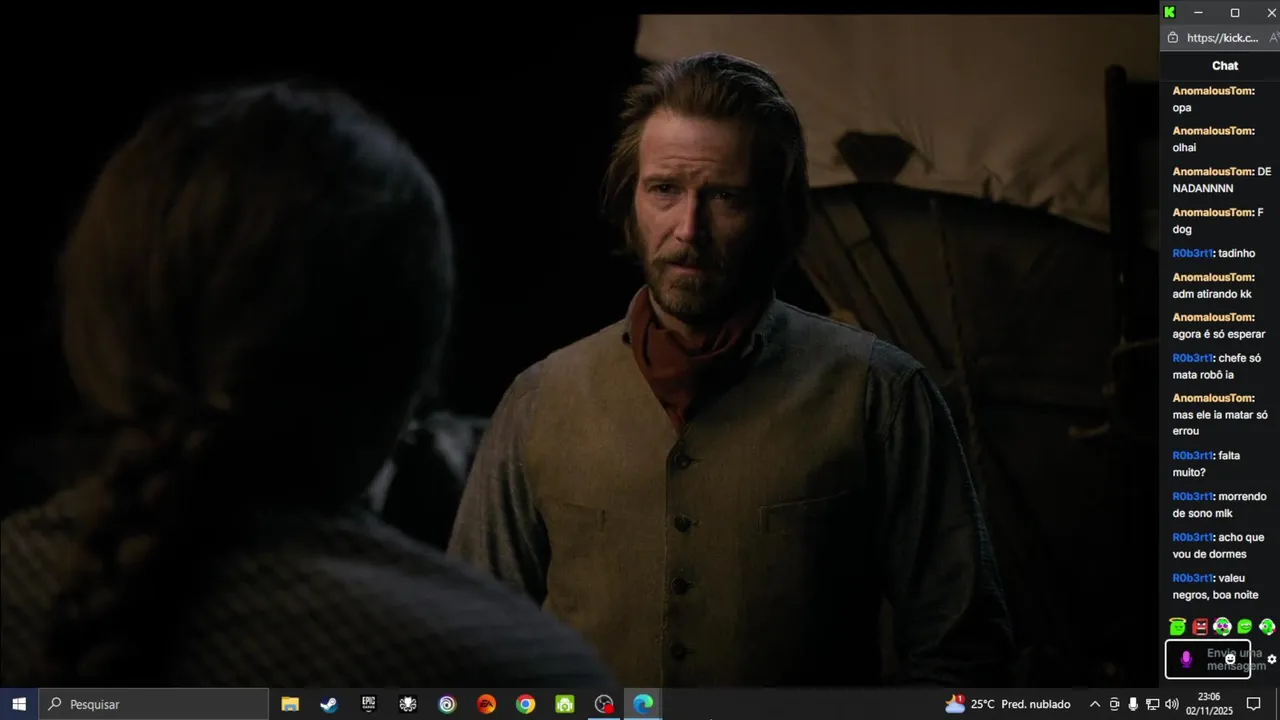
Task: Click username R0b3rt1 on 'falta muito?'
Action: [1192, 455]
